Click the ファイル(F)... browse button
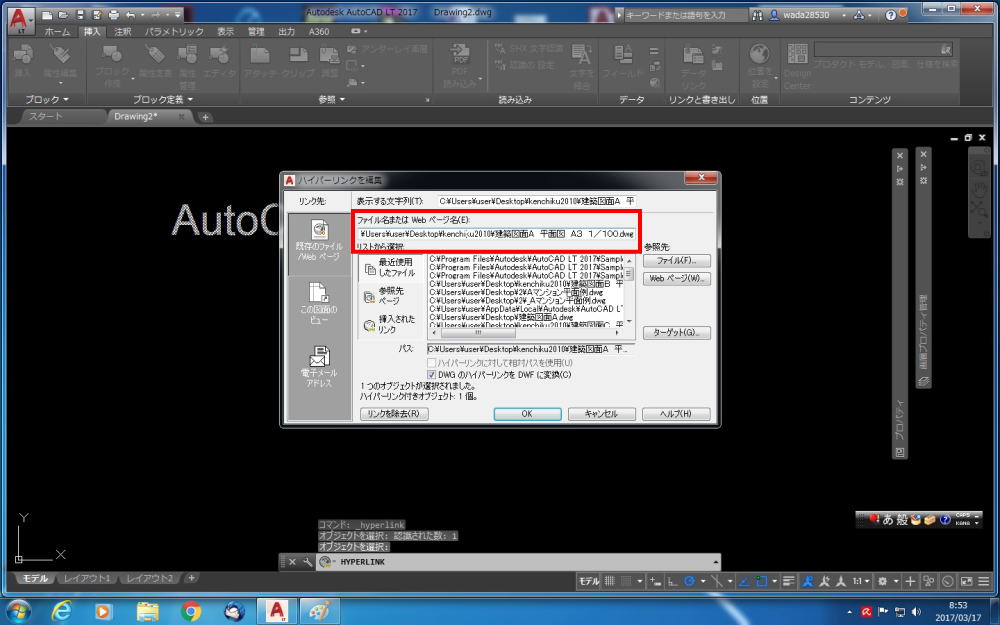The height and width of the screenshot is (625, 1000). 676,260
